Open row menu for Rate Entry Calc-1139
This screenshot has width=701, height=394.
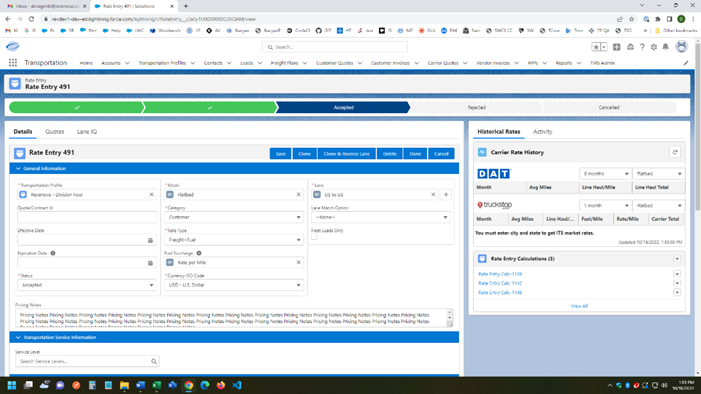(x=677, y=274)
